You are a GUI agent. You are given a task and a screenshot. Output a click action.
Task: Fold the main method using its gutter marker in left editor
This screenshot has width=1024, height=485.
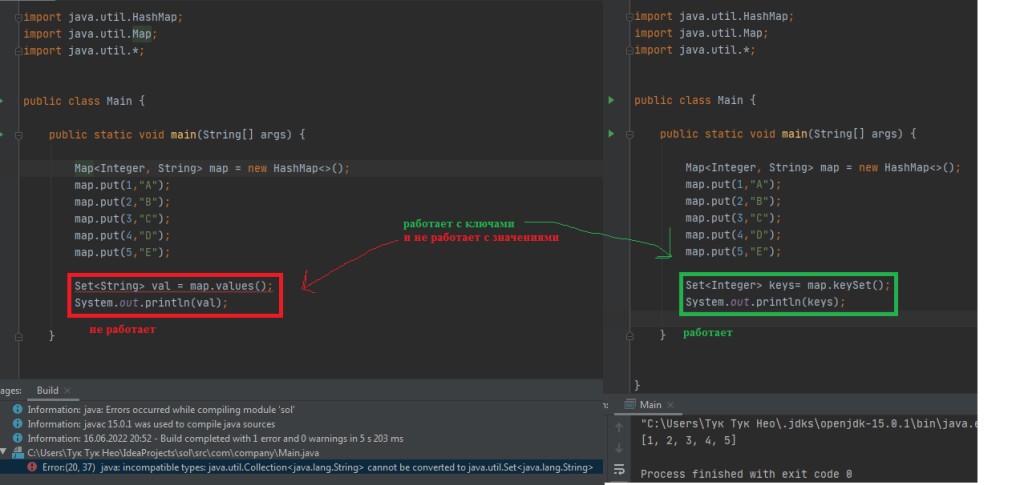pos(17,134)
